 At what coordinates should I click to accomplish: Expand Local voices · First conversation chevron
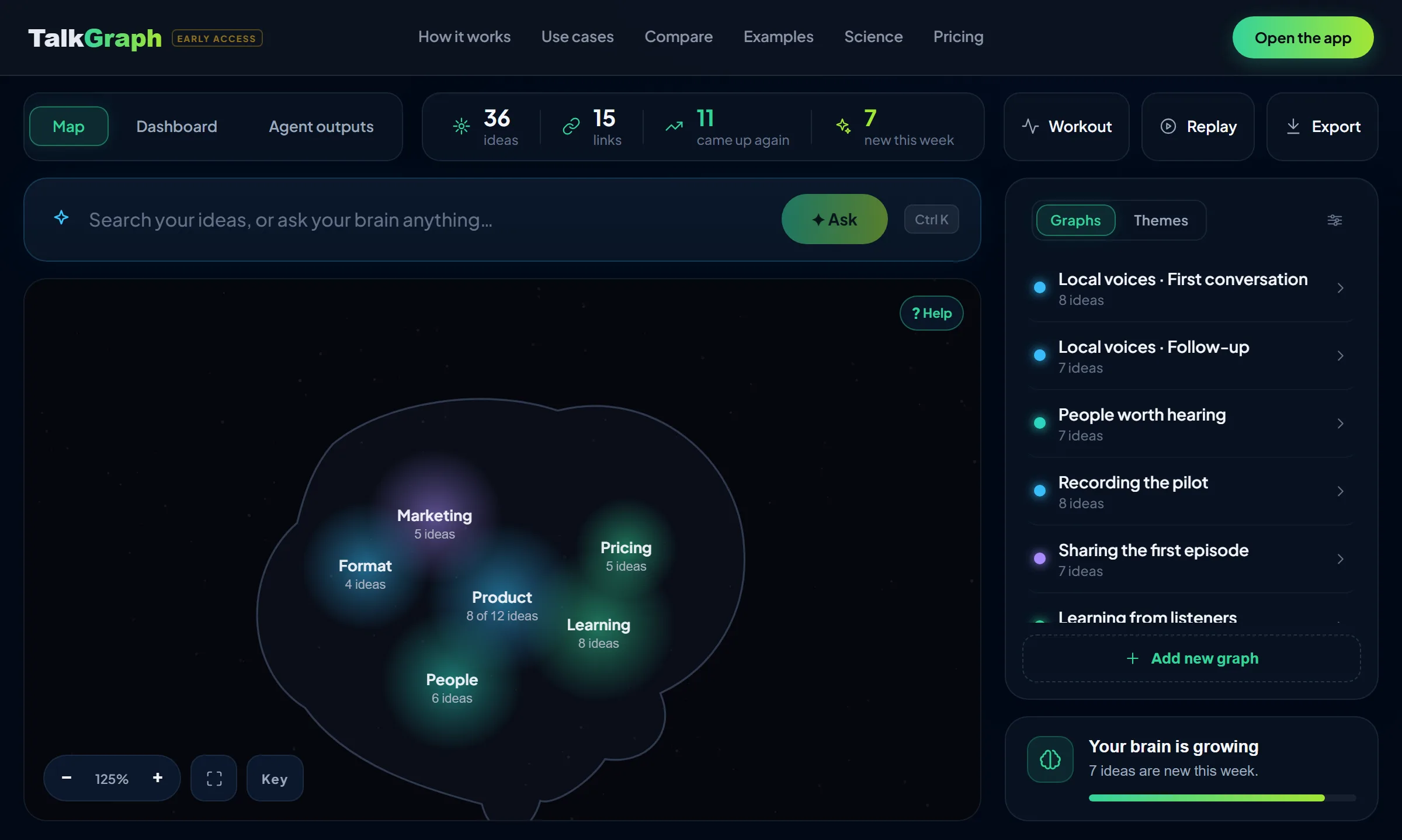click(x=1340, y=288)
